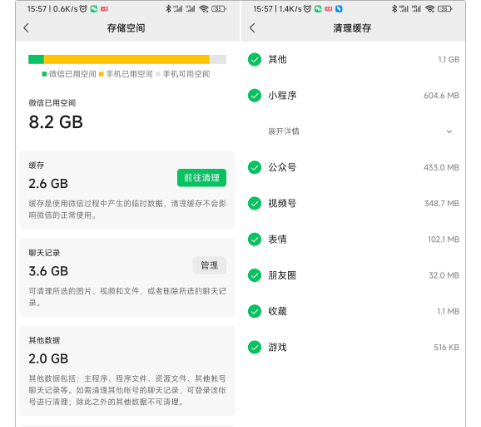The width and height of the screenshot is (481, 427).
Task: Tap the green 前往清理 button
Action: pyautogui.click(x=201, y=178)
